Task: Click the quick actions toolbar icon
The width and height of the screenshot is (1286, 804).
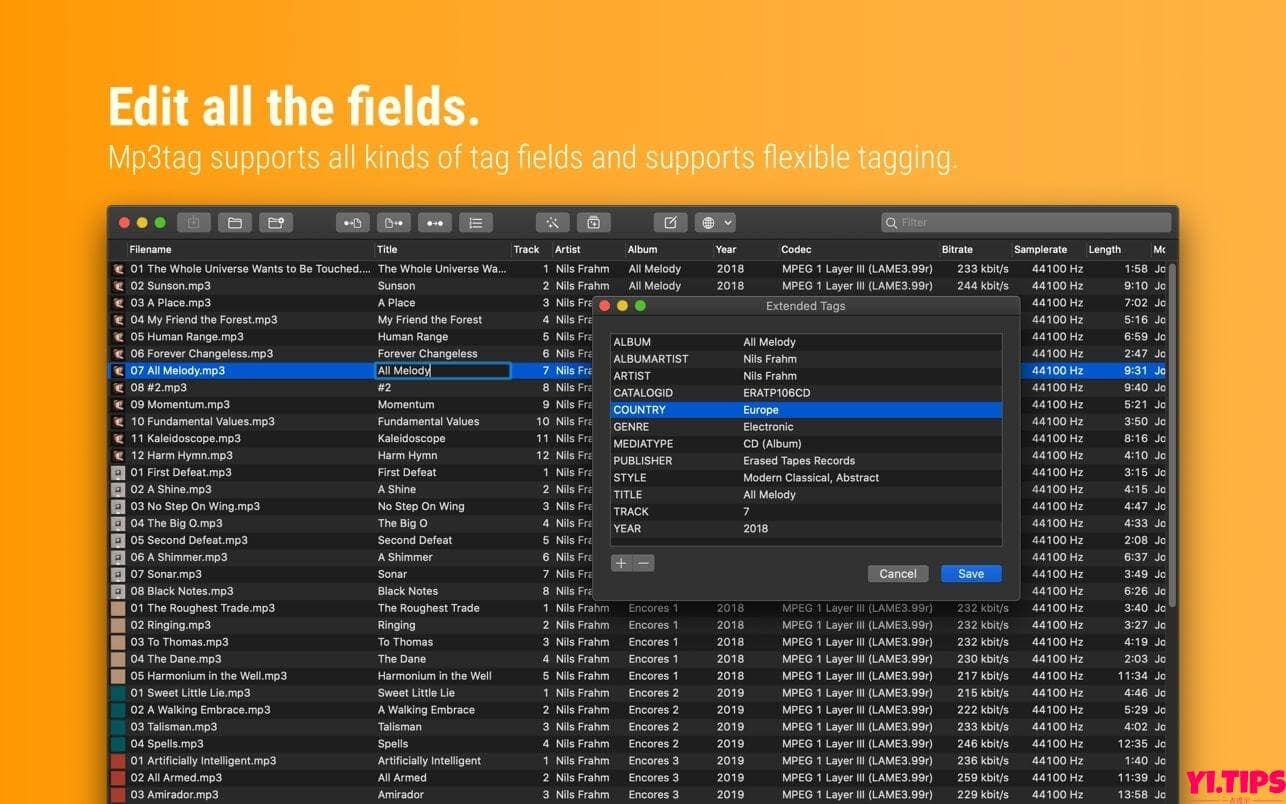Action: click(593, 223)
